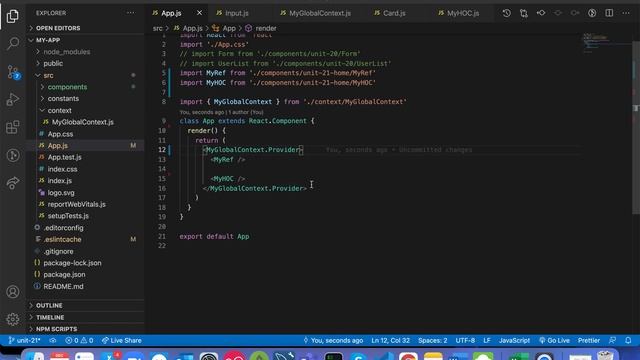
Task: Open notifications bell in status bar
Action: (x=628, y=340)
